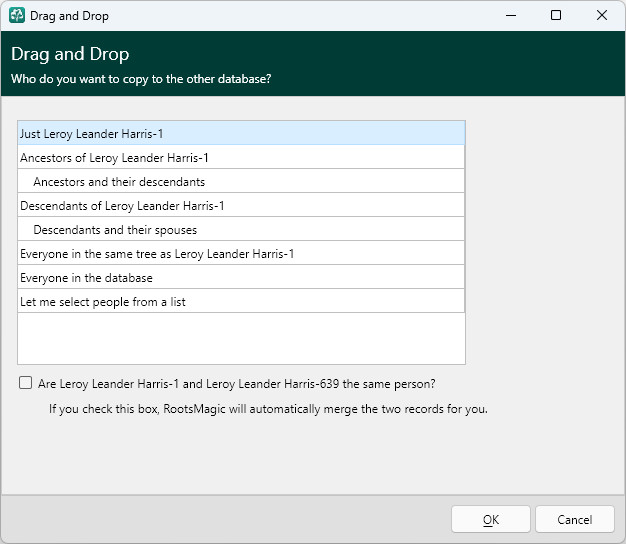Viewport: 626px width, 544px height.
Task: Choose 'Everyone in the database'
Action: tap(241, 277)
